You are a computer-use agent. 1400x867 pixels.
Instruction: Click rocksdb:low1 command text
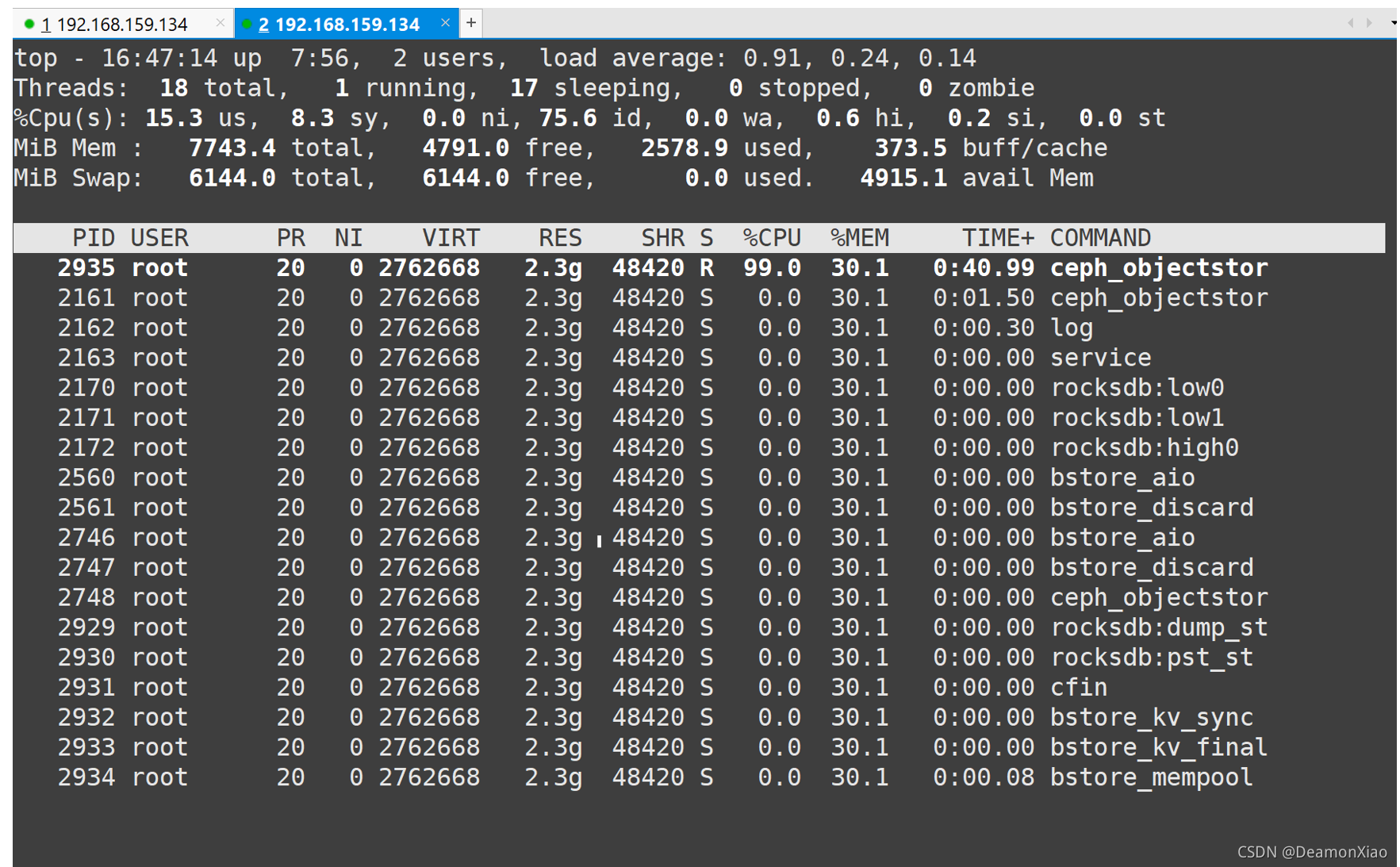tap(1137, 418)
